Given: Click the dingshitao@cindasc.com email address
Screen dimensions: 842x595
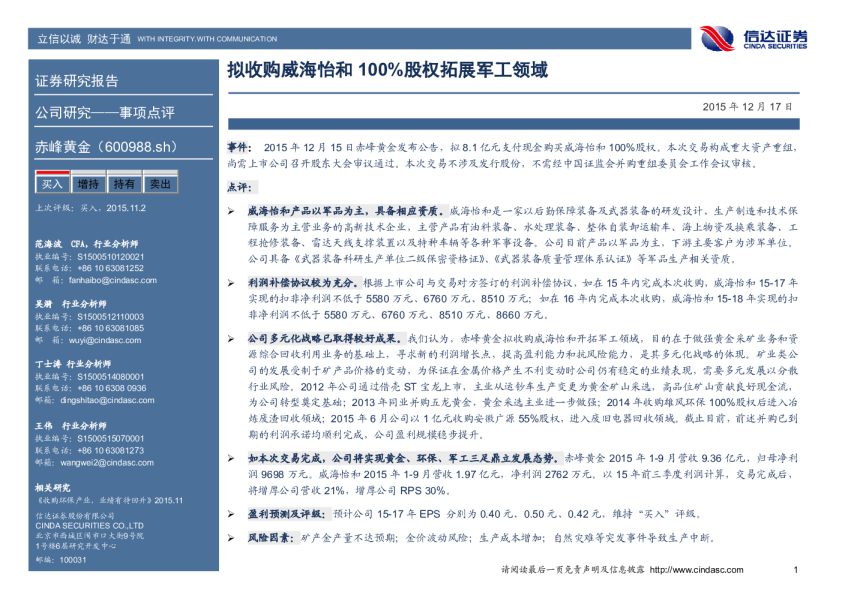Looking at the screenshot, I should [105, 398].
